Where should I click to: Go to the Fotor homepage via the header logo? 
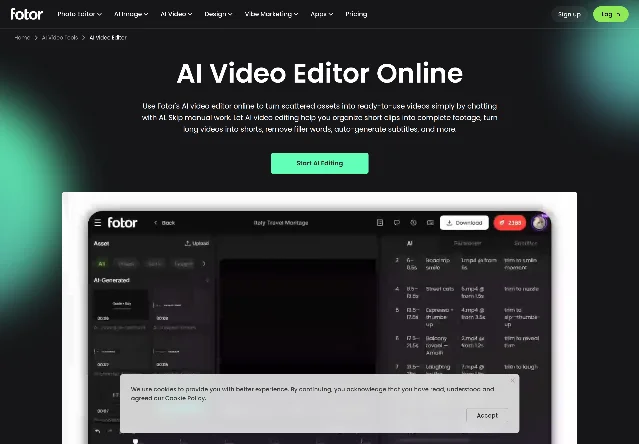[x=27, y=14]
